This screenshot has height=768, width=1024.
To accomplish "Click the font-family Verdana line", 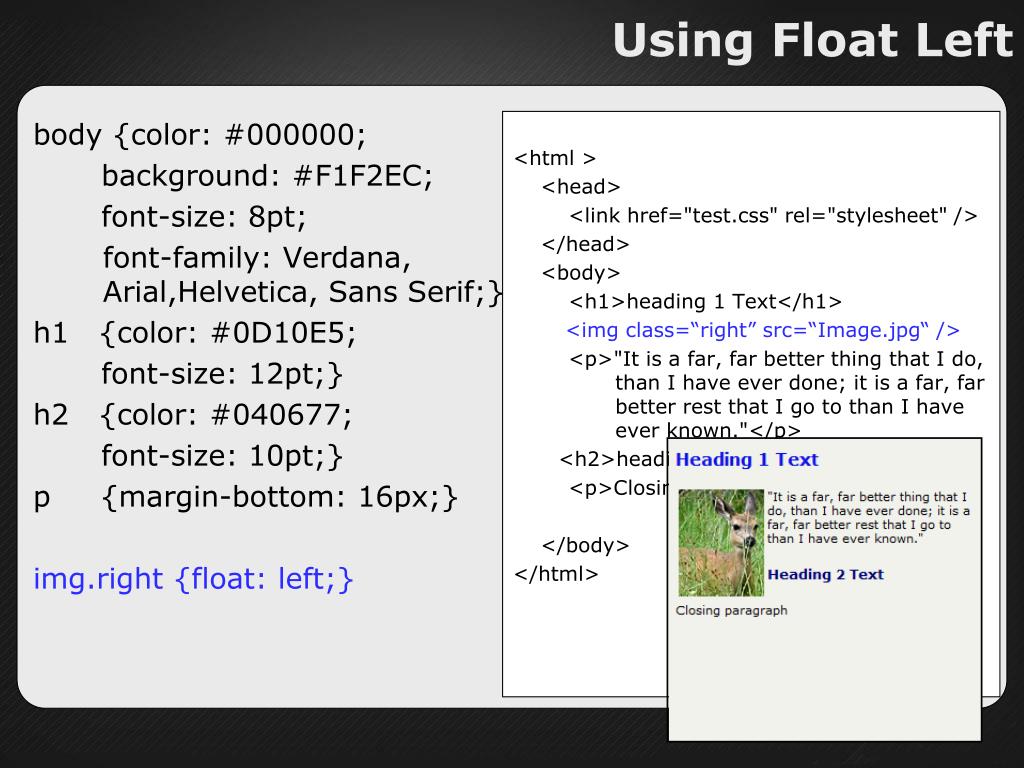I will [257, 258].
